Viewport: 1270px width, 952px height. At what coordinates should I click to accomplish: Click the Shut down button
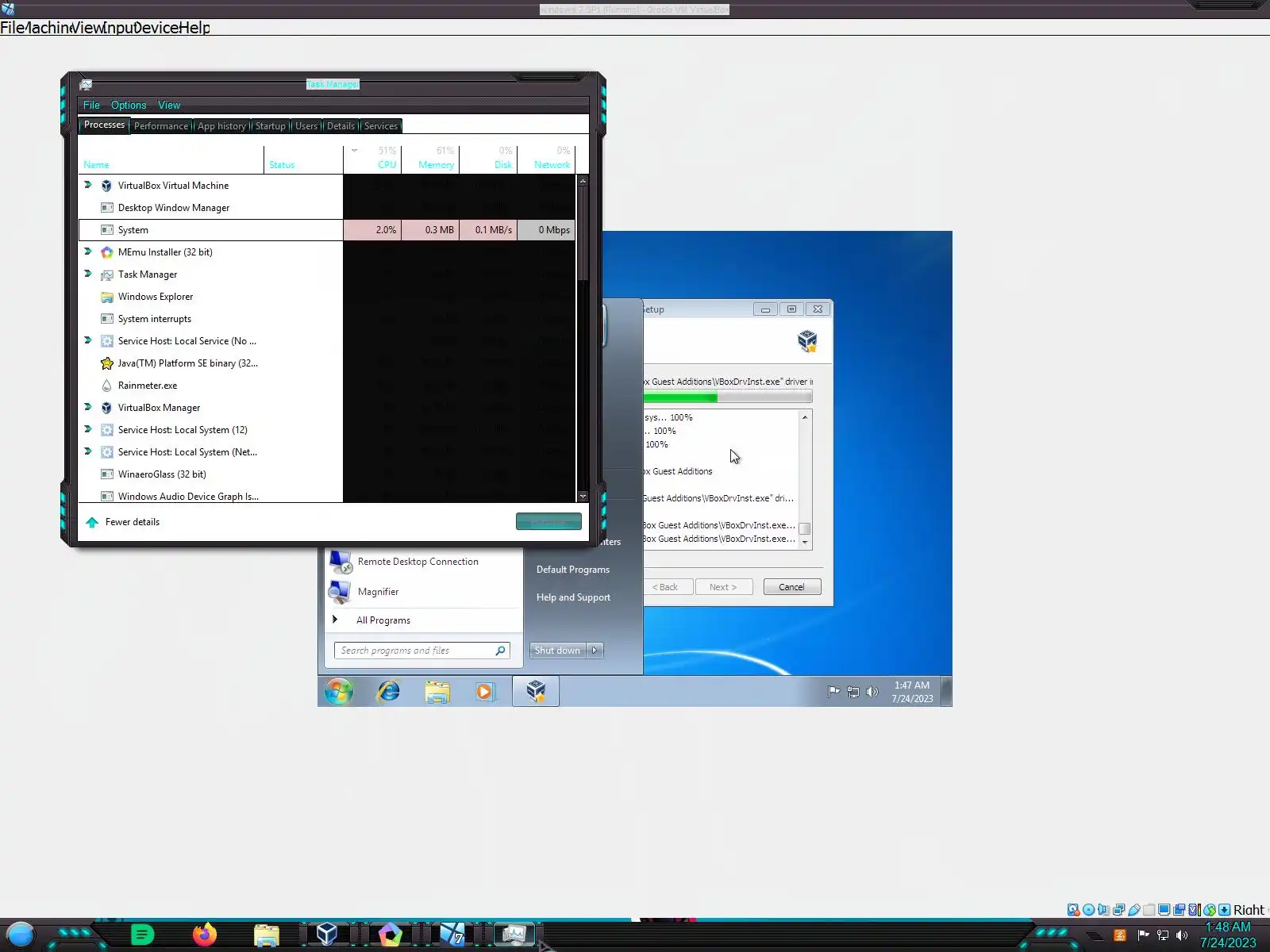pos(557,651)
